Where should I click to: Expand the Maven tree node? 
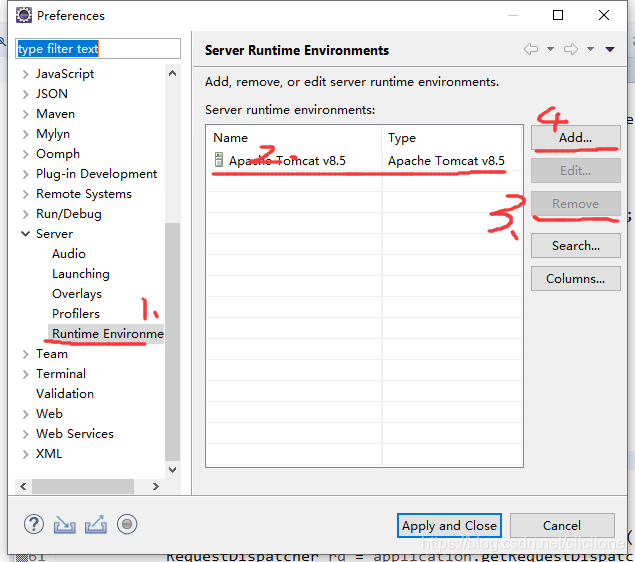tap(26, 114)
